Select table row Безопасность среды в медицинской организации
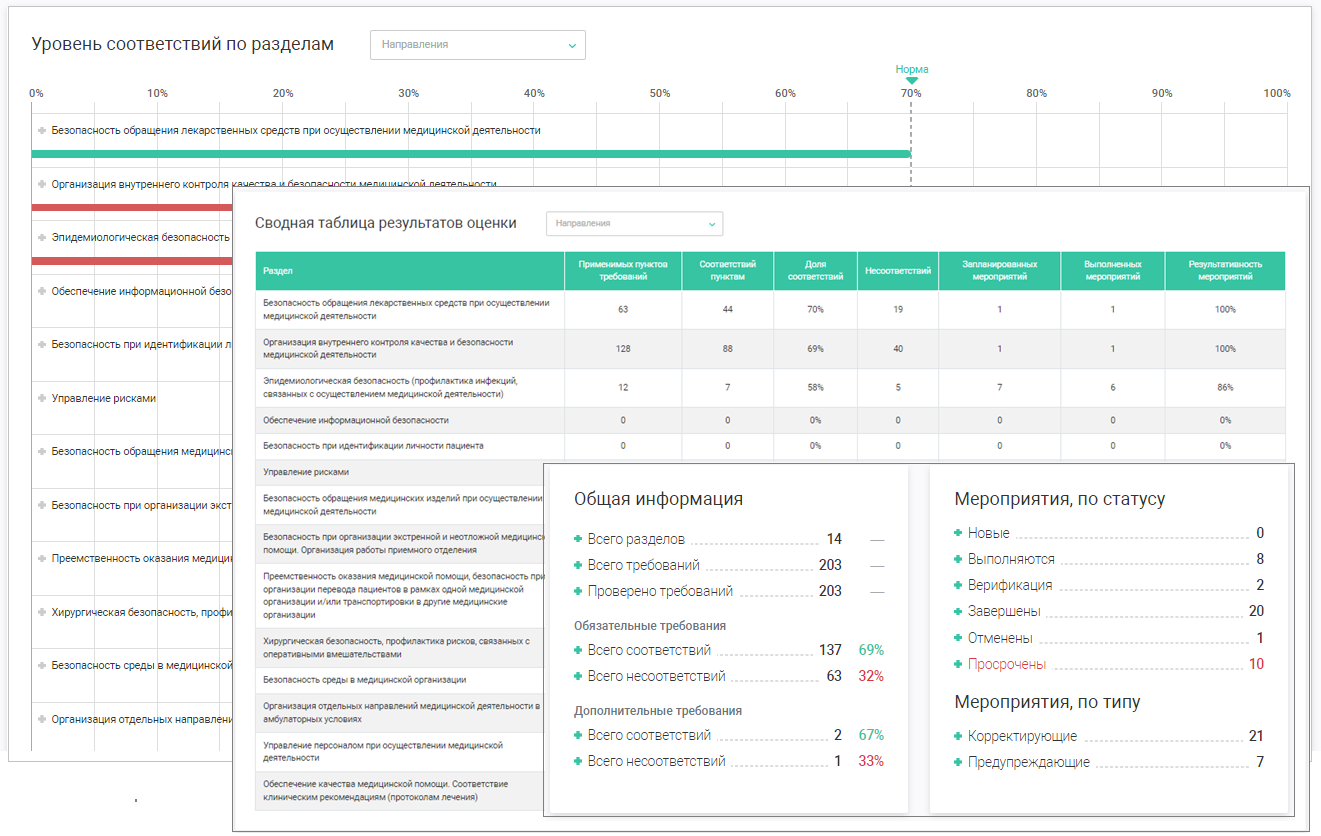Screen dimensions: 1321x836 tap(400, 680)
